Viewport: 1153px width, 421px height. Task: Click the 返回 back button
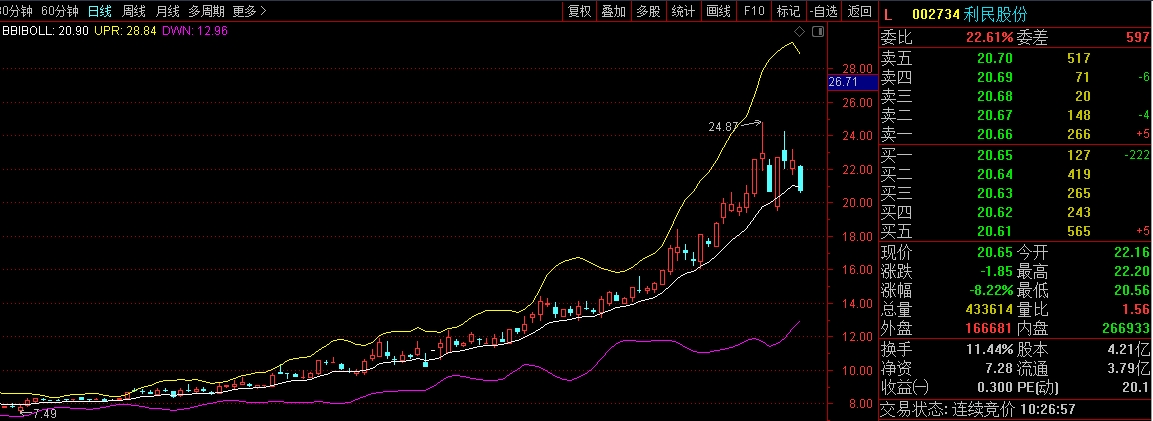pyautogui.click(x=858, y=11)
